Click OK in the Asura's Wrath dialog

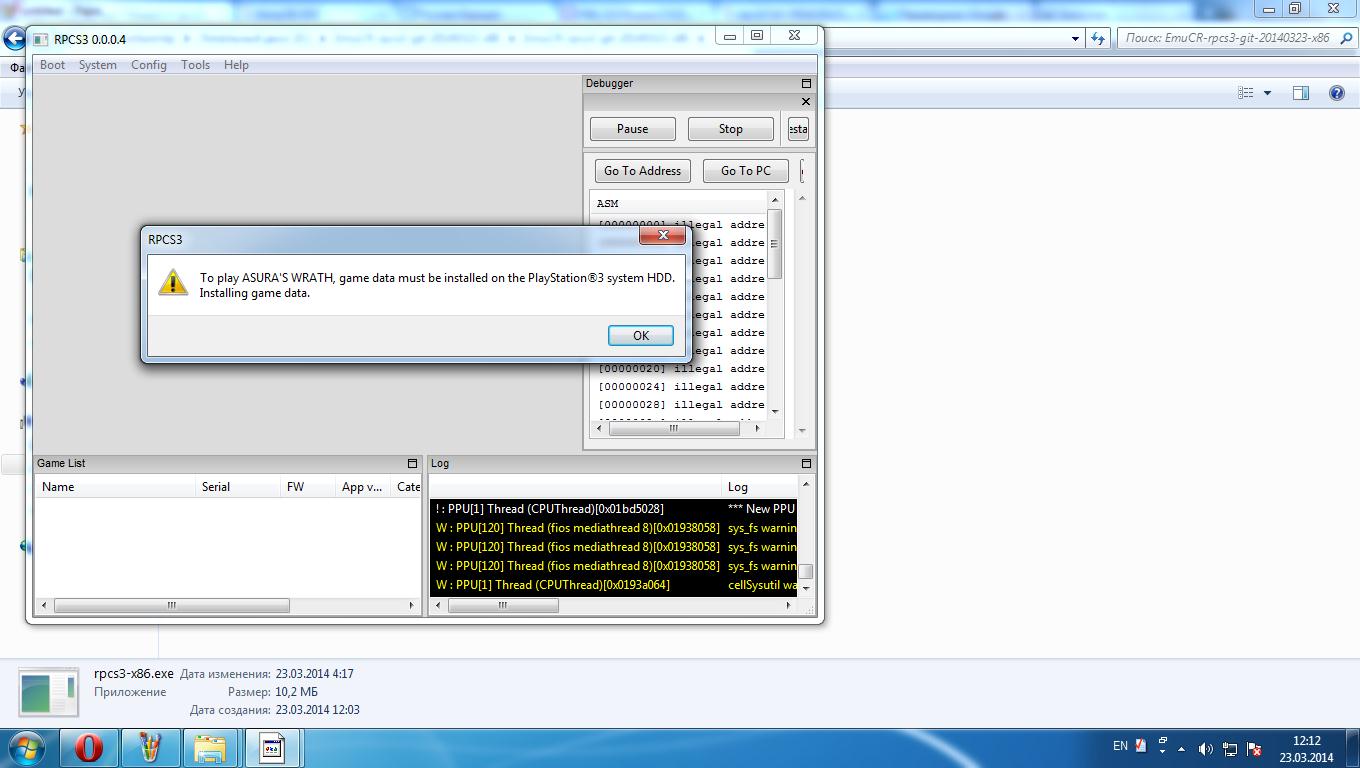640,336
